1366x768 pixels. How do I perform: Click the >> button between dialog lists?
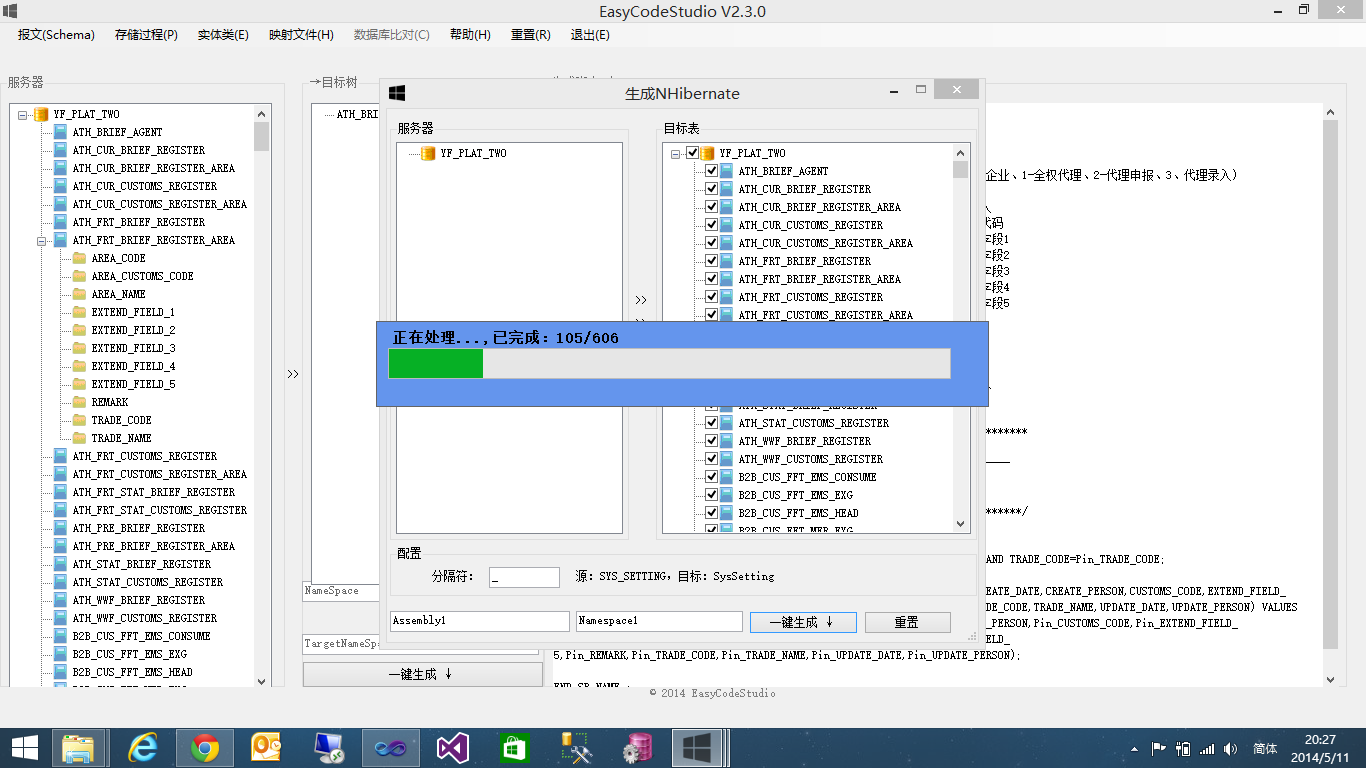(x=641, y=300)
